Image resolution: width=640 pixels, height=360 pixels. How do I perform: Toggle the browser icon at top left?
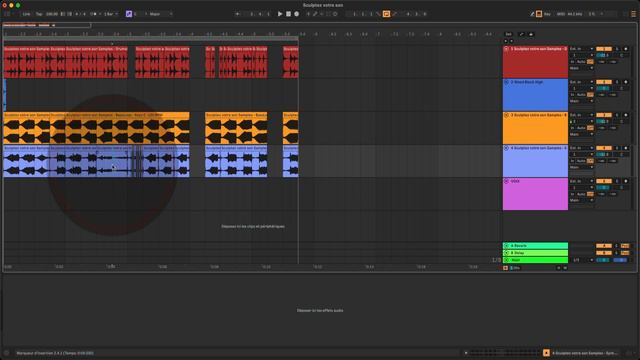[7, 14]
